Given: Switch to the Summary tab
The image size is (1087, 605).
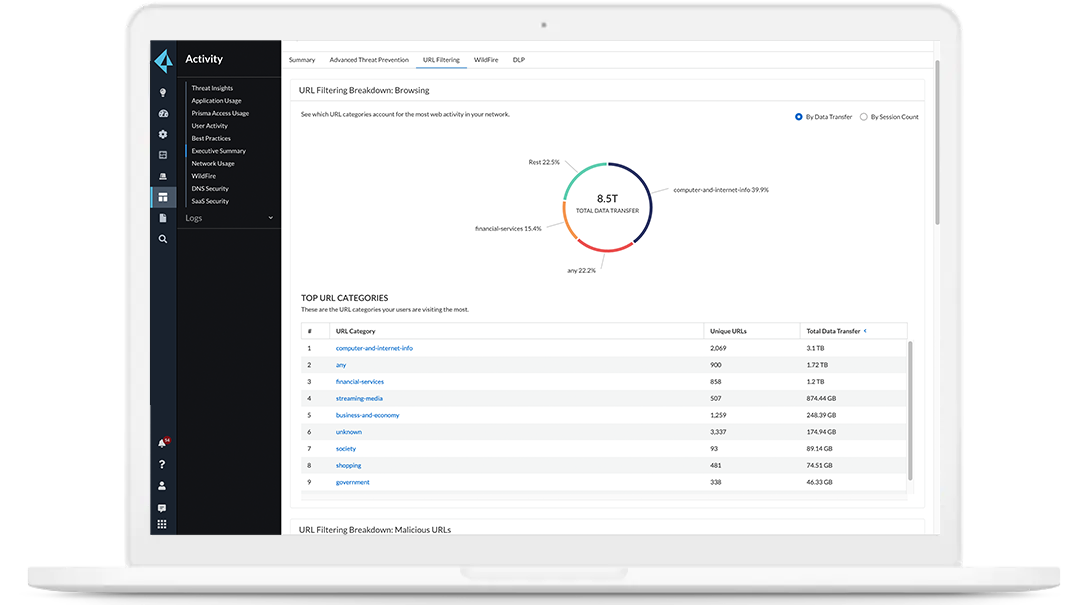Looking at the screenshot, I should pos(302,60).
